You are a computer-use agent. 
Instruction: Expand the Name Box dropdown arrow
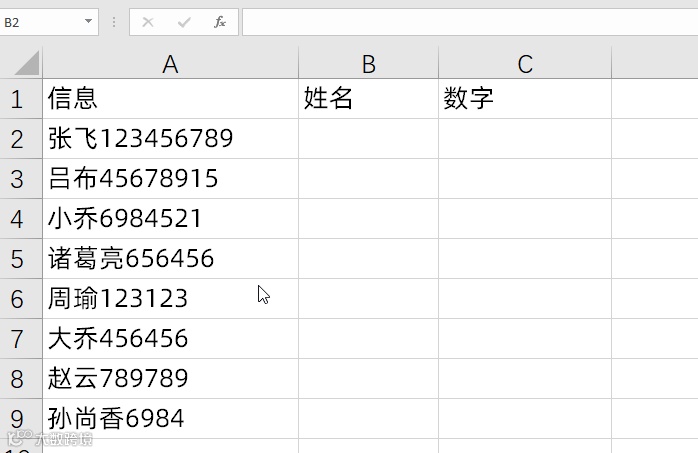pos(88,21)
